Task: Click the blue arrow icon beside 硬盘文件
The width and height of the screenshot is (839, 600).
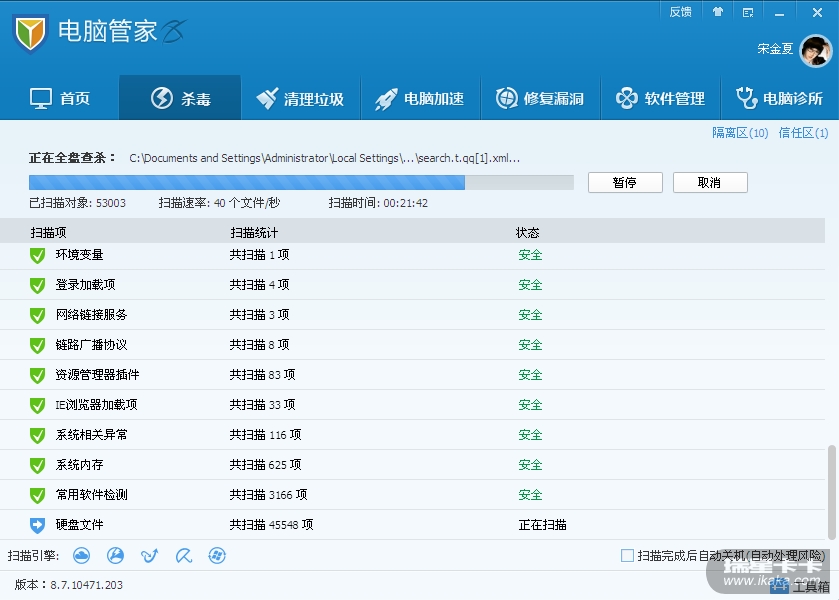Action: [38, 525]
